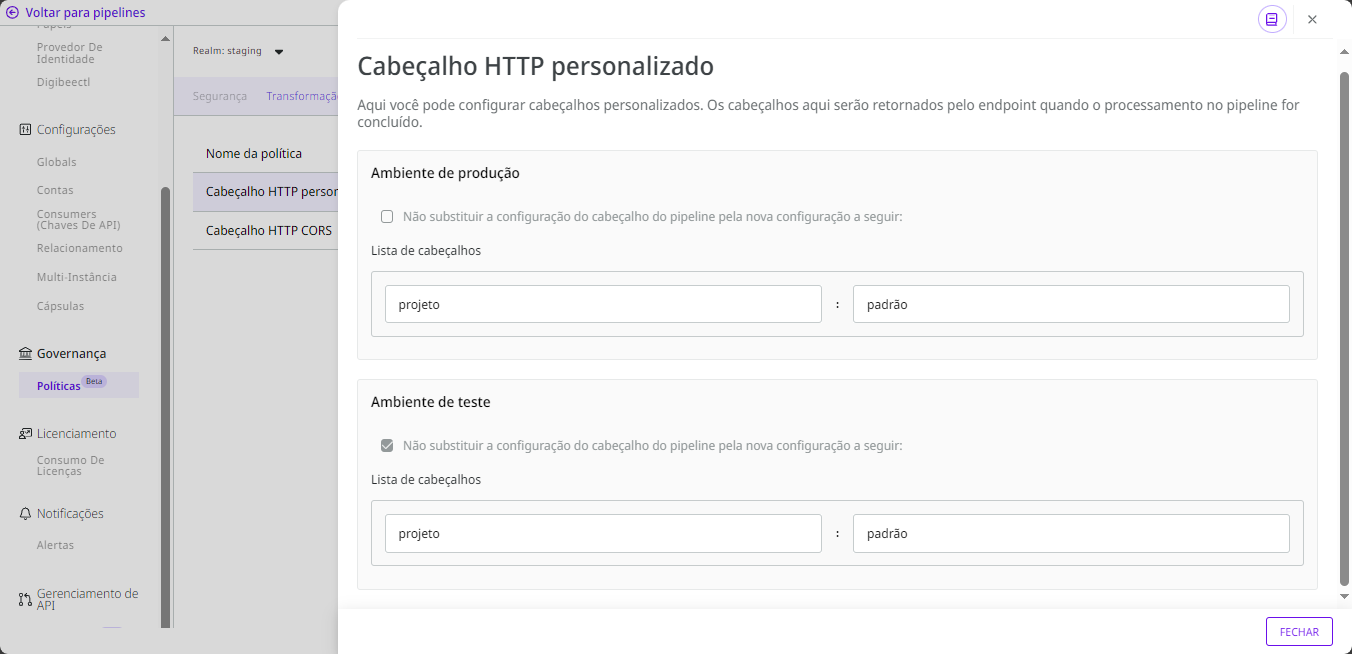
Task: Click the Governança building icon
Action: [x=25, y=354]
